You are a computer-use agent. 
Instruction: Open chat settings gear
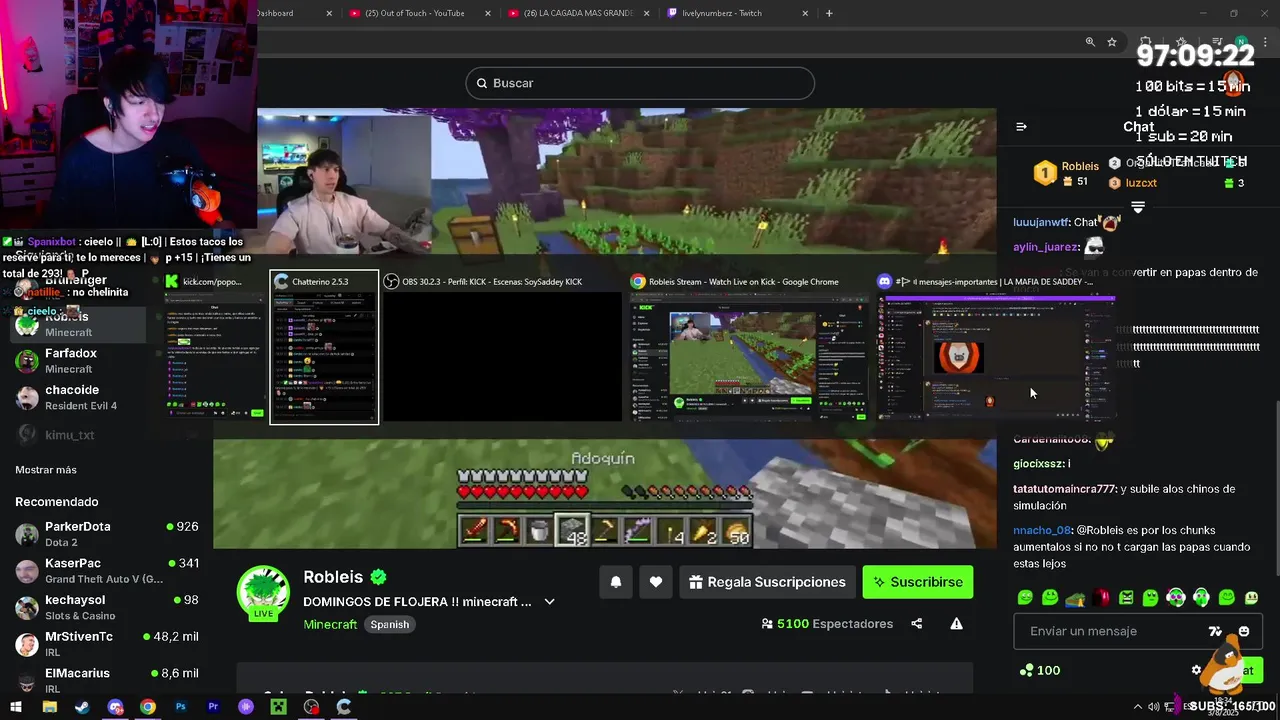pyautogui.click(x=1196, y=670)
